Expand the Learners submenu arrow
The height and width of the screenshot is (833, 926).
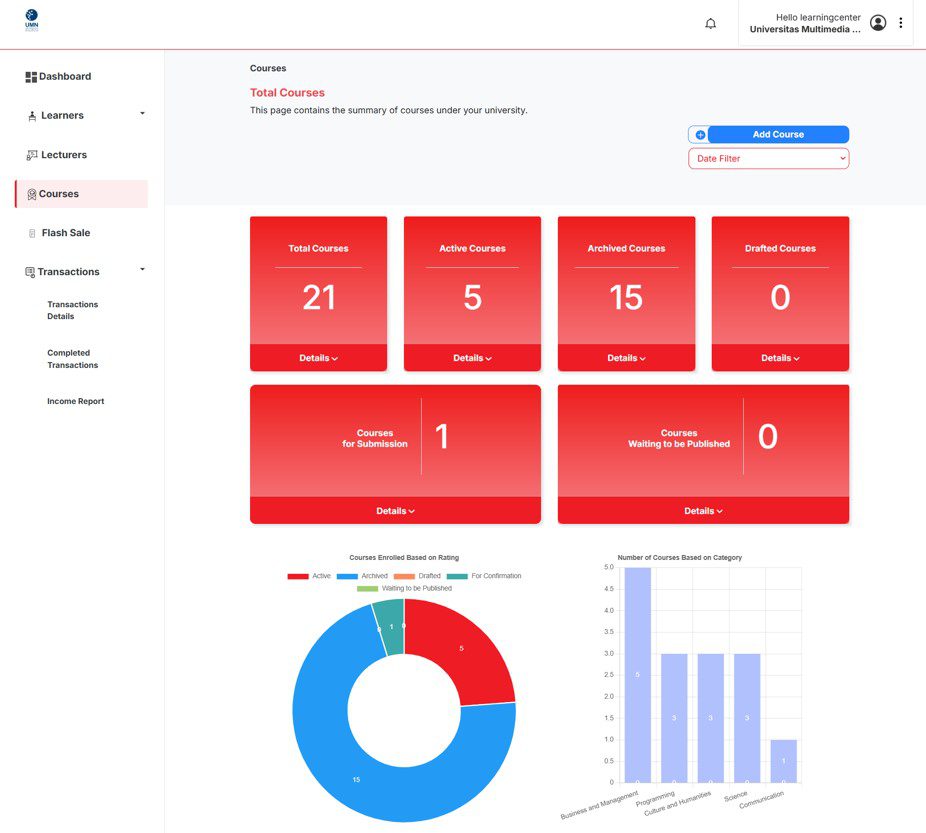pos(142,114)
